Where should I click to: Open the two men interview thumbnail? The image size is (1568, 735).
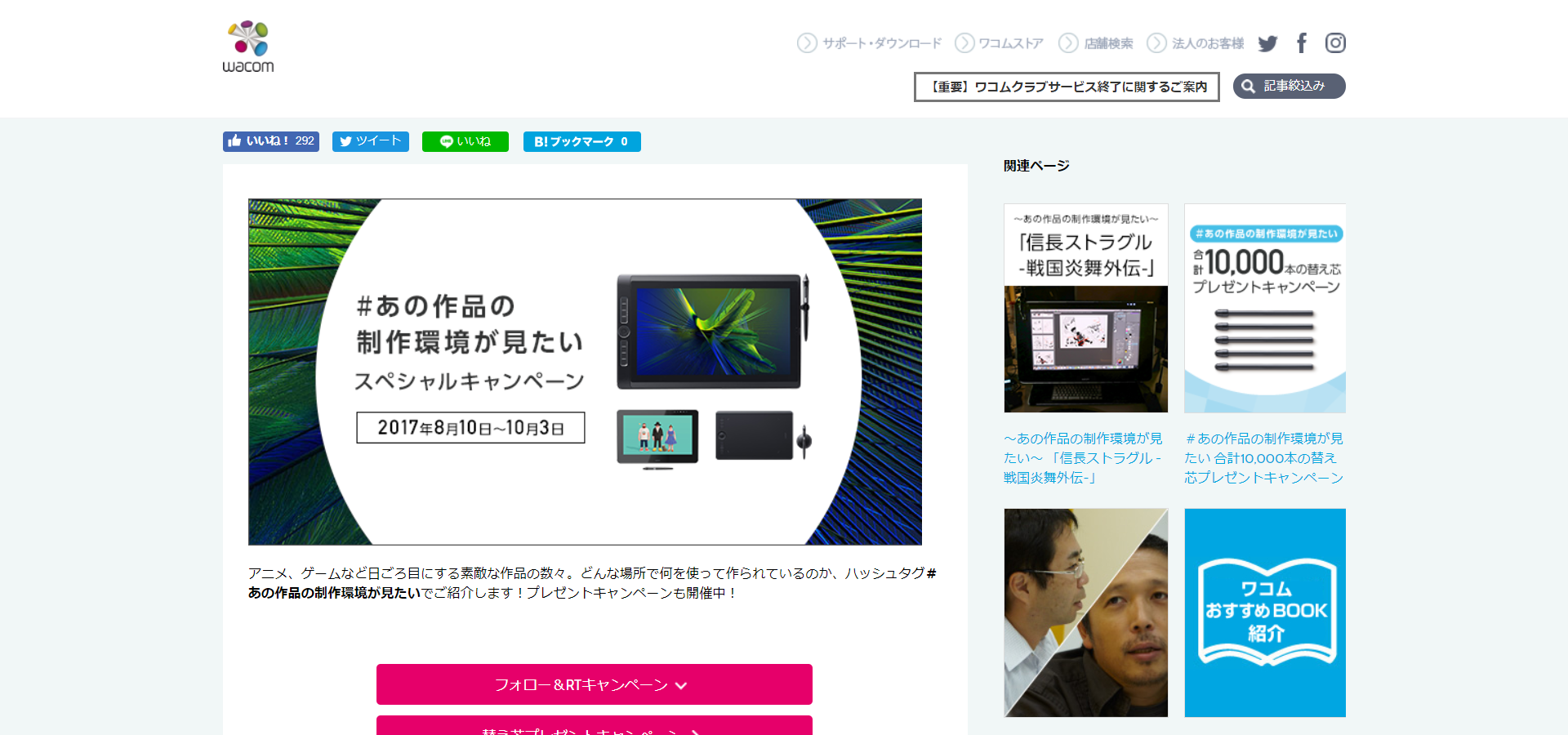(x=1086, y=612)
